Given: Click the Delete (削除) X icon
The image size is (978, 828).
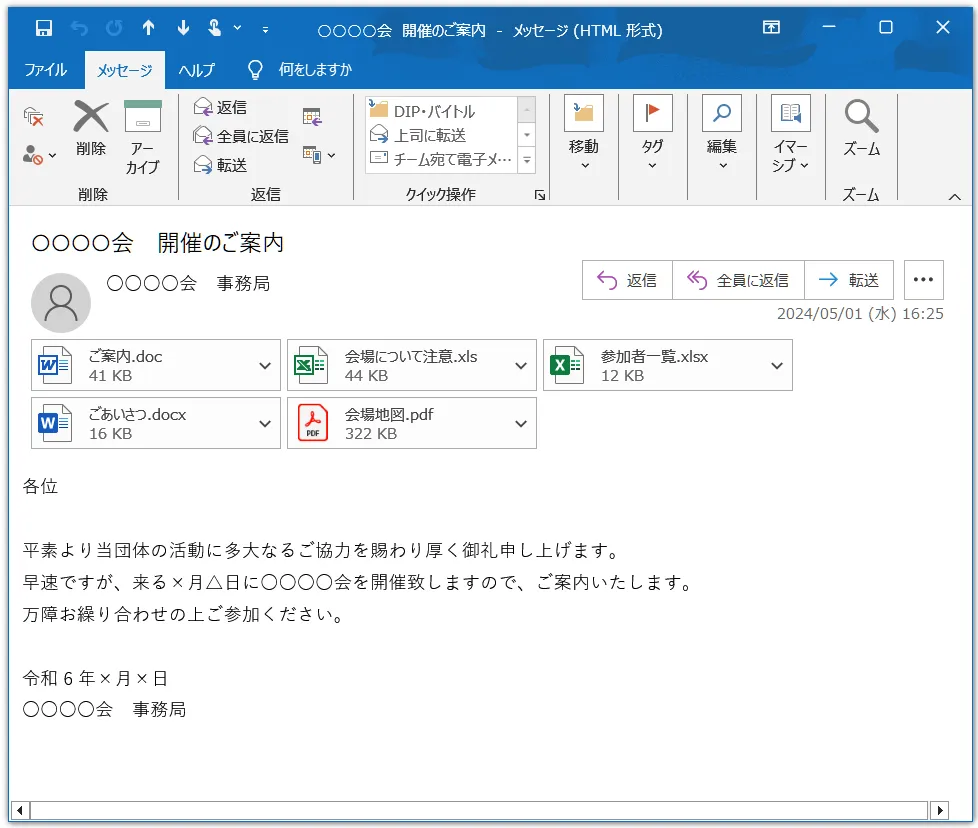Looking at the screenshot, I should tap(91, 118).
